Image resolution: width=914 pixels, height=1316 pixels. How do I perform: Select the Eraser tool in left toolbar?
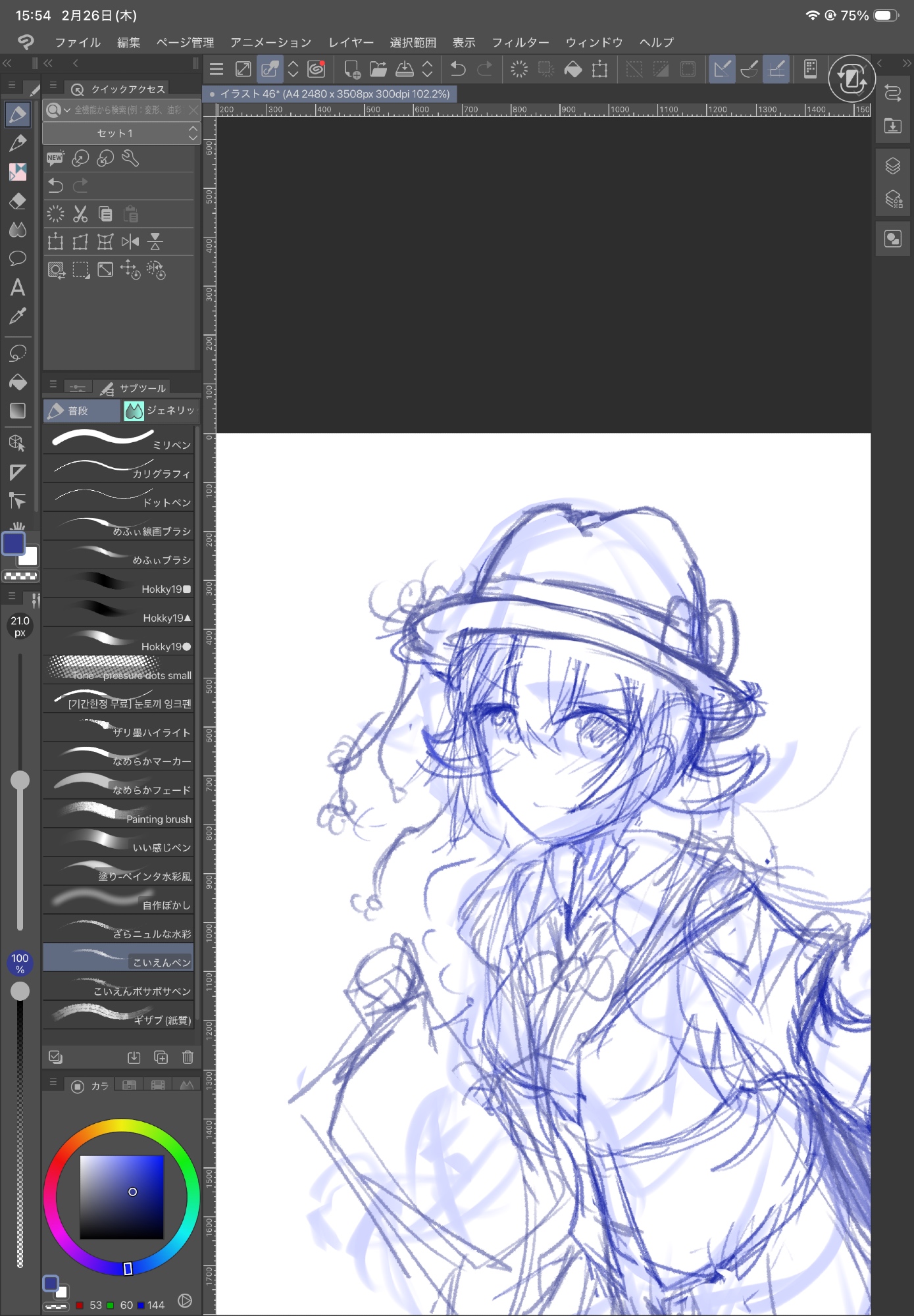pos(18,201)
